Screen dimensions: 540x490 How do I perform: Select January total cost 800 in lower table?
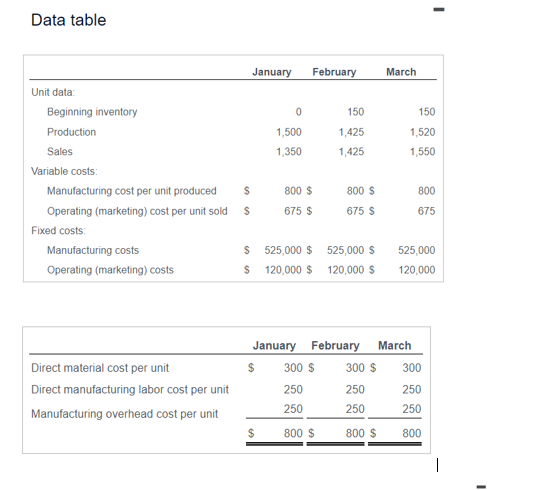(x=293, y=433)
